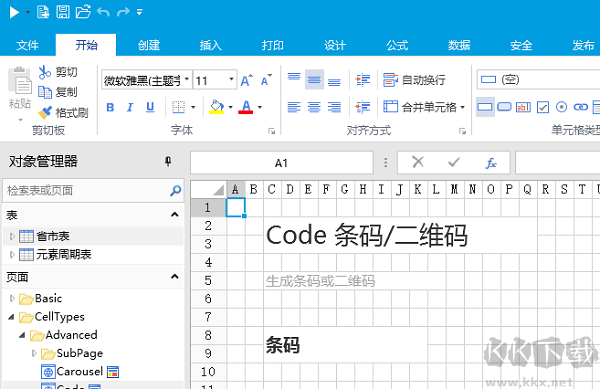Click the bottom indent icon

point(362,107)
